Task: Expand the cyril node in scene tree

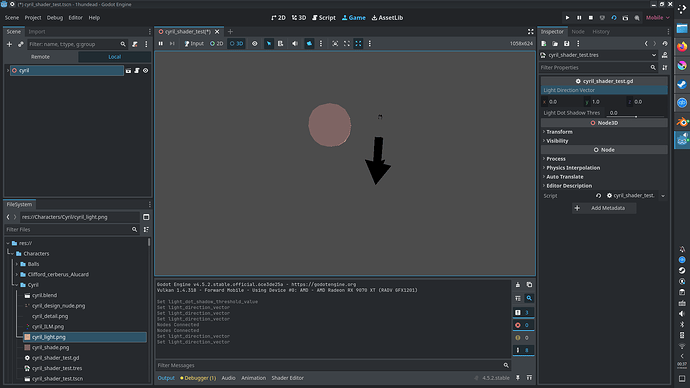Action: 7,70
